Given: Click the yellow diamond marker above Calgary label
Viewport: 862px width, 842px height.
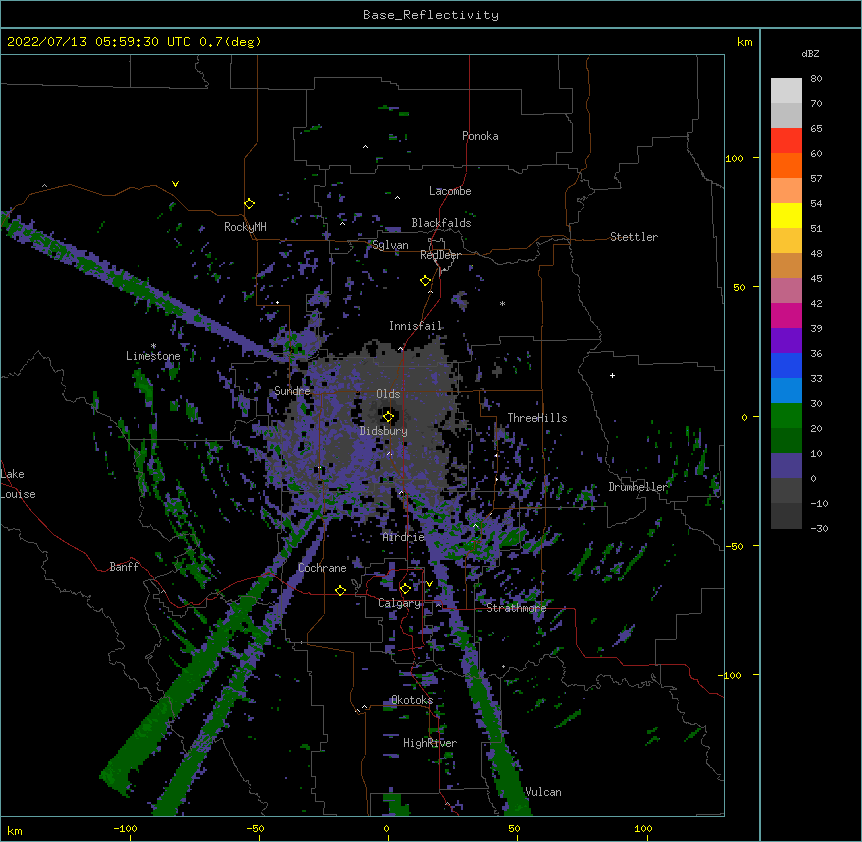Looking at the screenshot, I should pyautogui.click(x=405, y=589).
